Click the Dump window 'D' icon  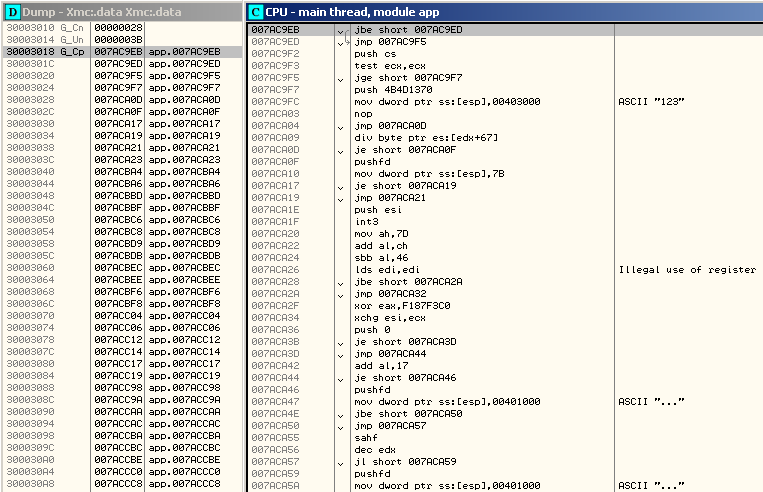pyautogui.click(x=12, y=10)
